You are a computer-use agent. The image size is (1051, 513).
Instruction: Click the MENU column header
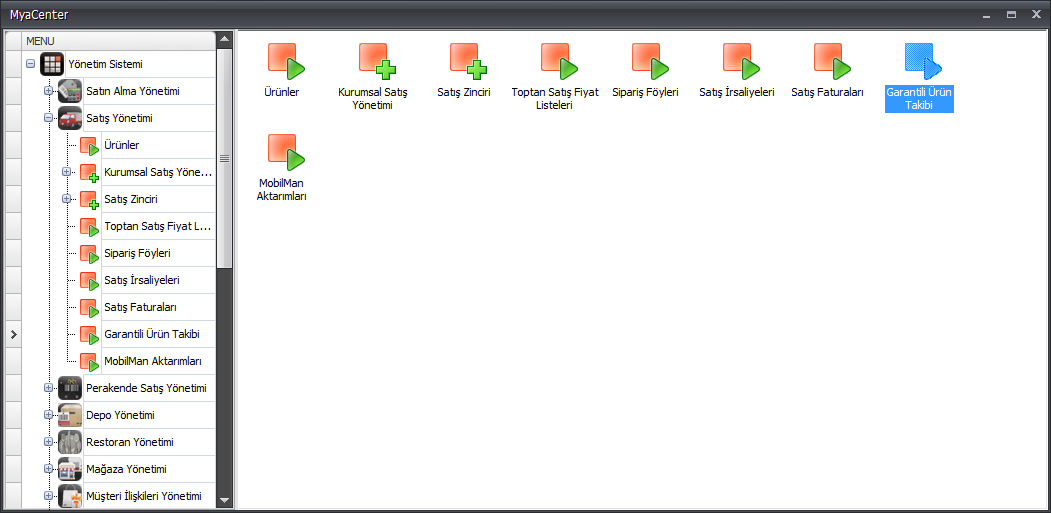(119, 41)
